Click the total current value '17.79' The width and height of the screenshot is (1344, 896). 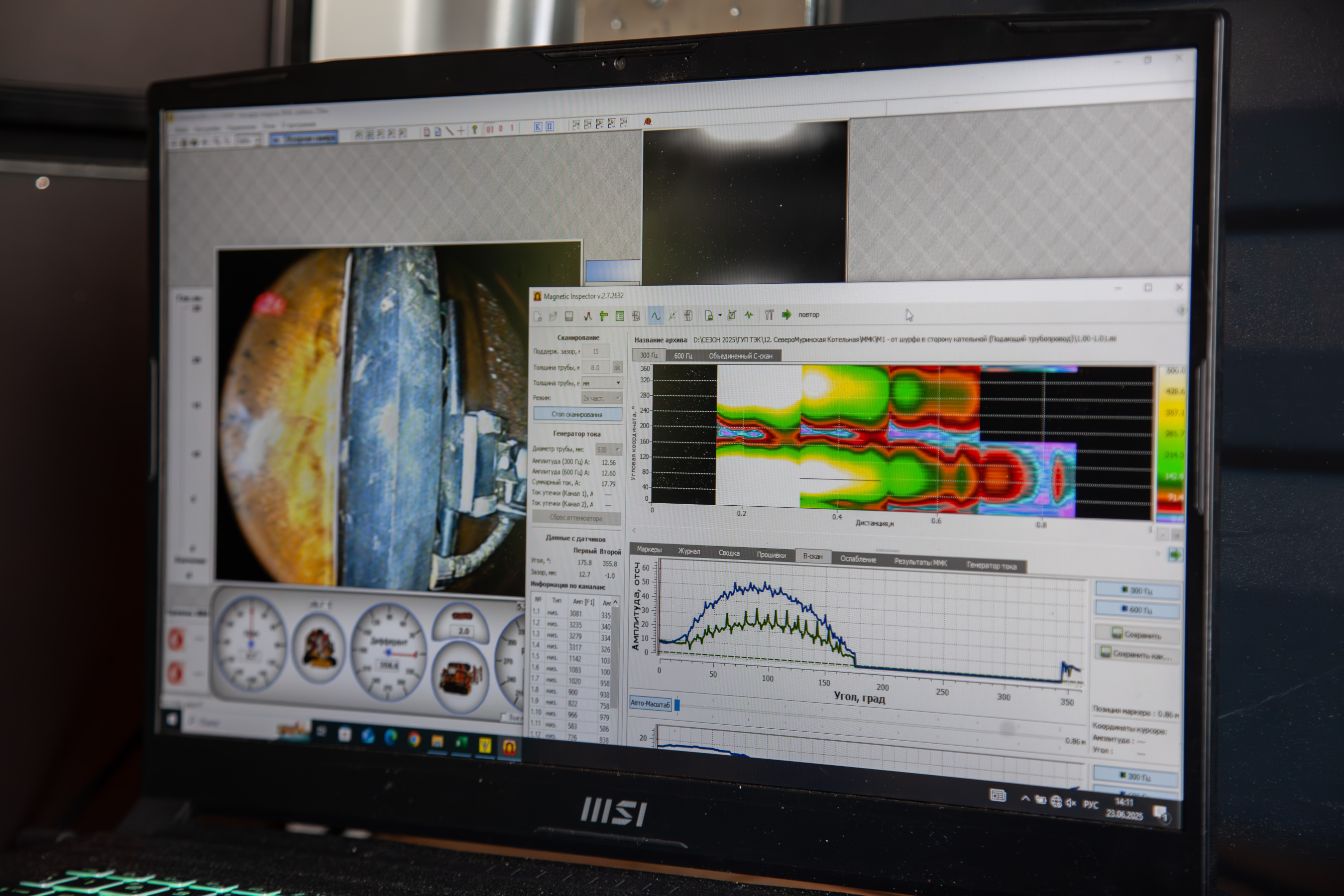click(608, 484)
